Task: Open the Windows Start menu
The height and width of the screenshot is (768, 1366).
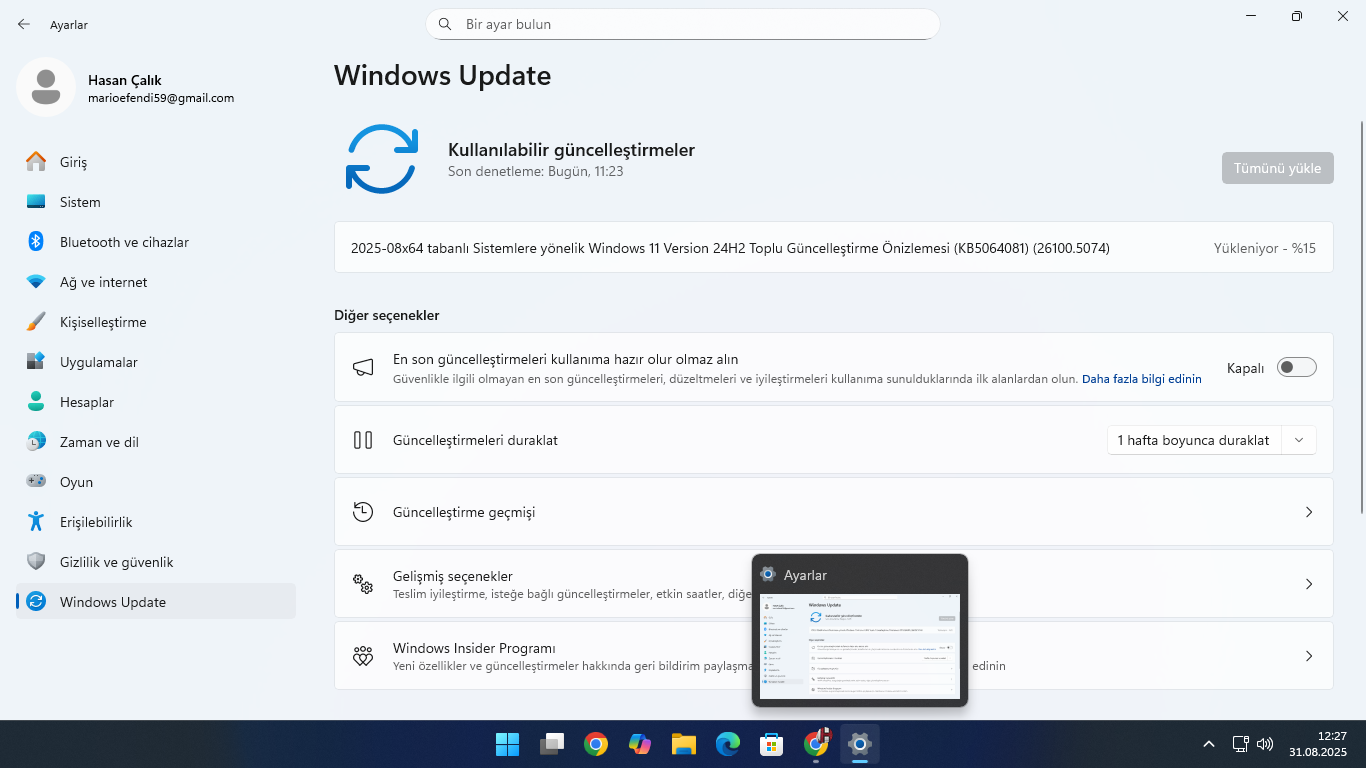Action: [507, 744]
